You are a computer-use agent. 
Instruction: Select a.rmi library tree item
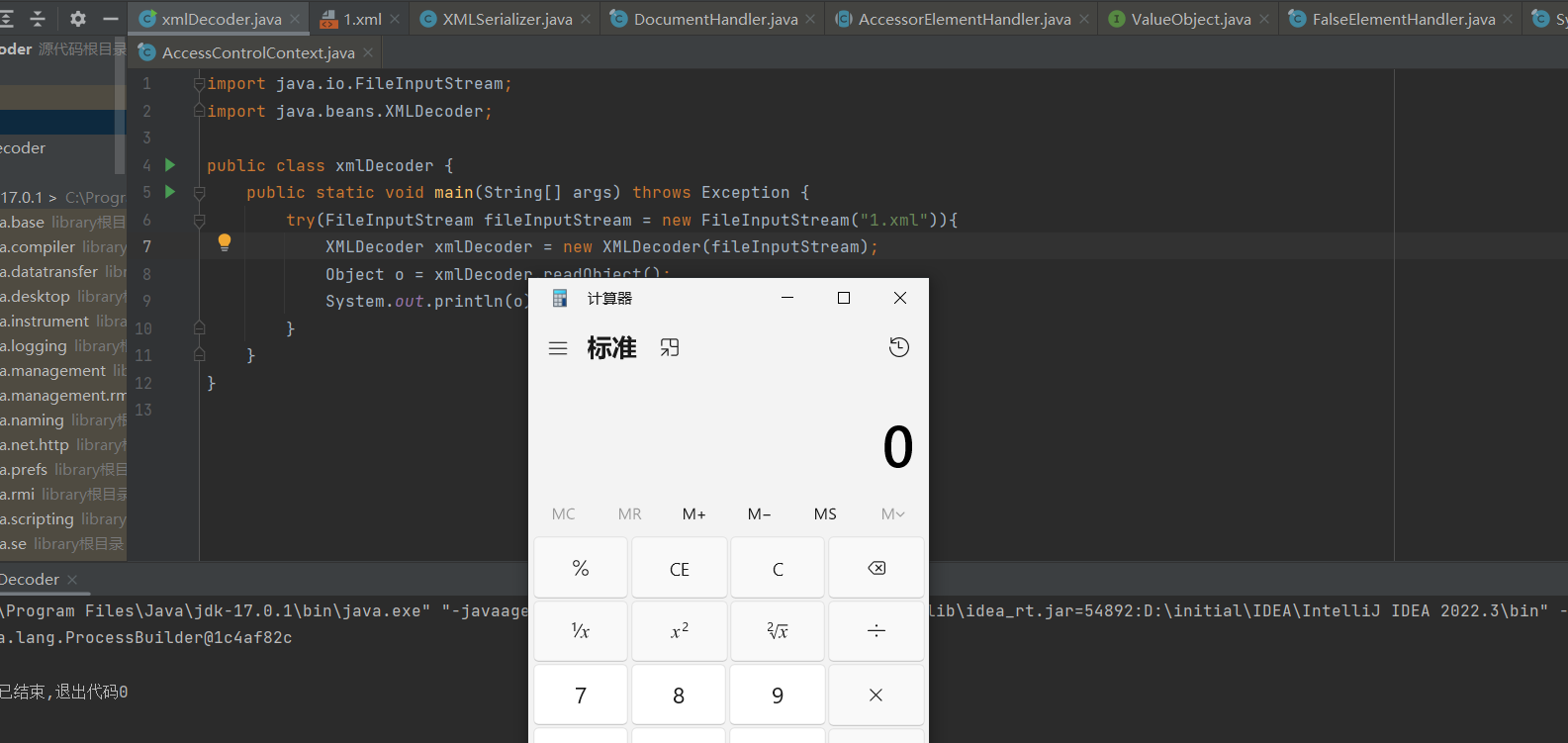point(63,494)
